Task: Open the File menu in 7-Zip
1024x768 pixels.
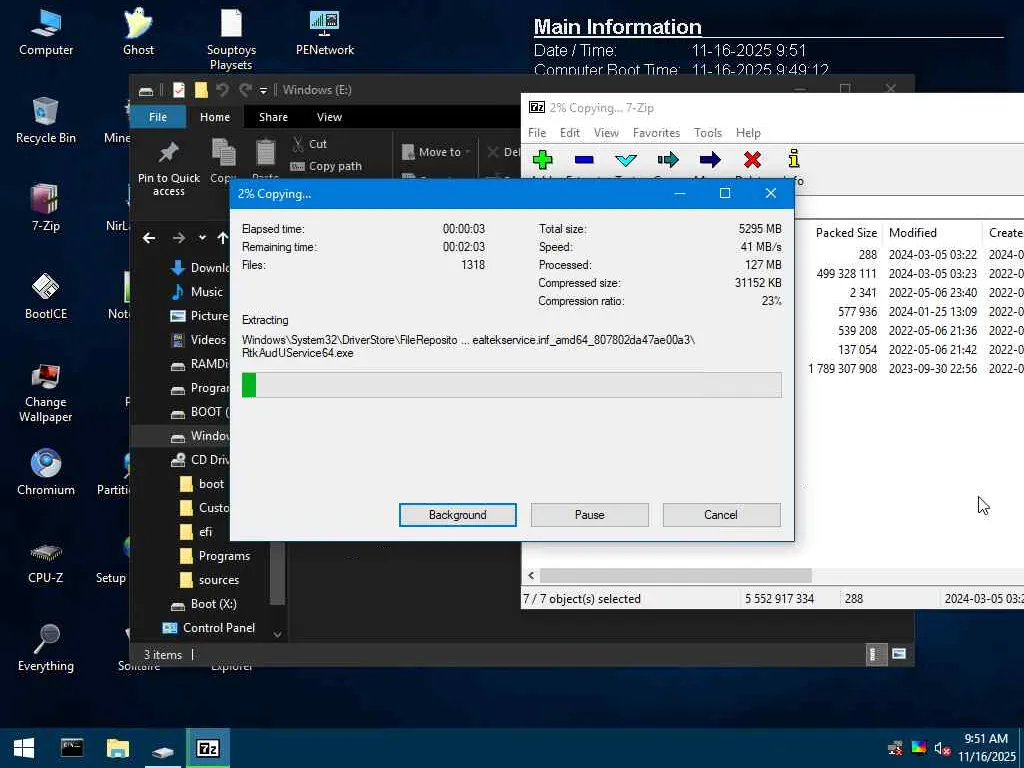Action: 537,133
